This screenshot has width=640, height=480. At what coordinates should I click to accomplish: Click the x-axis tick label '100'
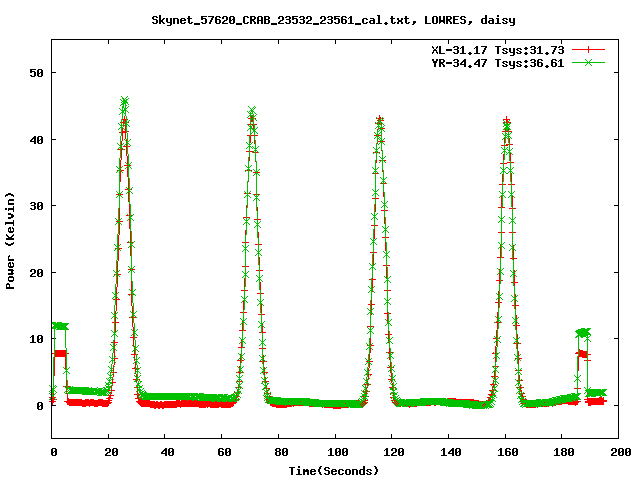338,452
